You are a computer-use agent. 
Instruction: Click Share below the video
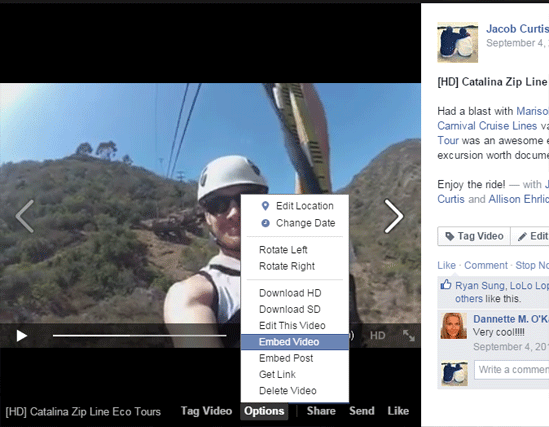[x=321, y=411]
